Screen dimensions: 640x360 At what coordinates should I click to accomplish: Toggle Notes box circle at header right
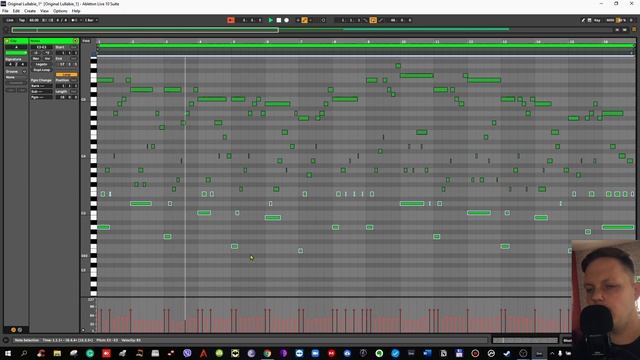tap(76, 41)
